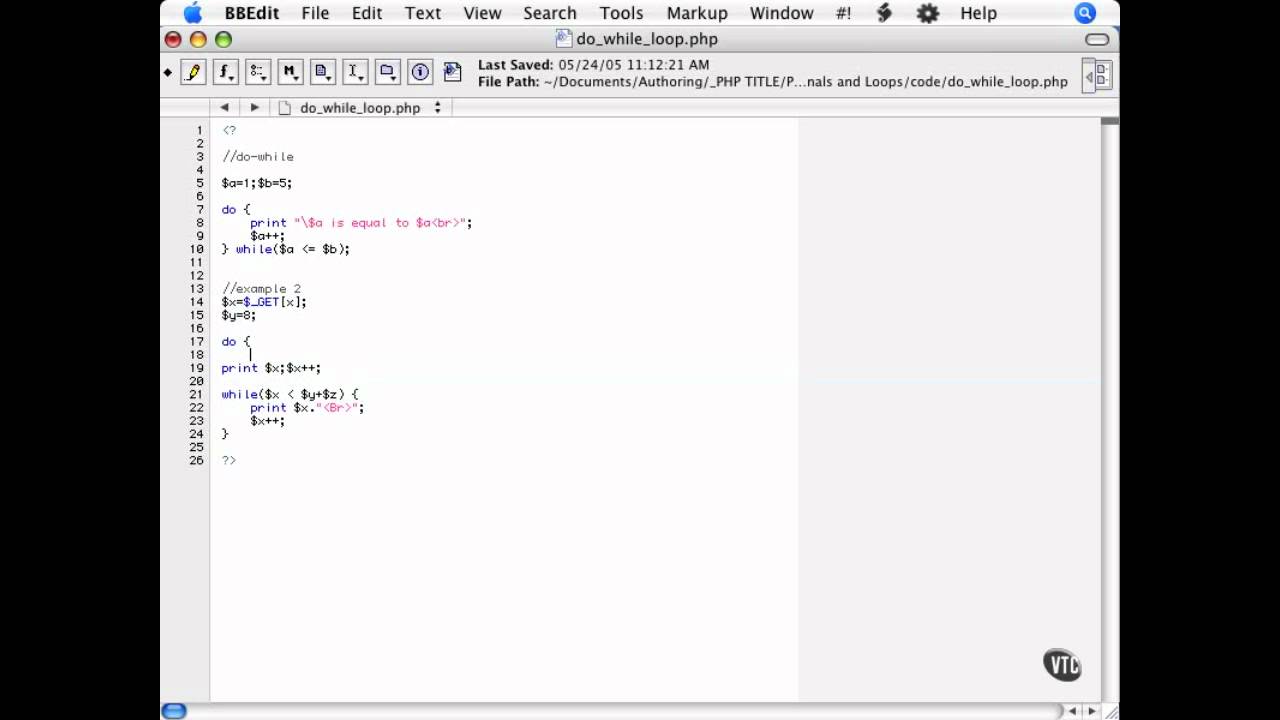Click the document proxy icon beside Last Saved
Viewport: 1280px width, 720px height.
(x=452, y=72)
